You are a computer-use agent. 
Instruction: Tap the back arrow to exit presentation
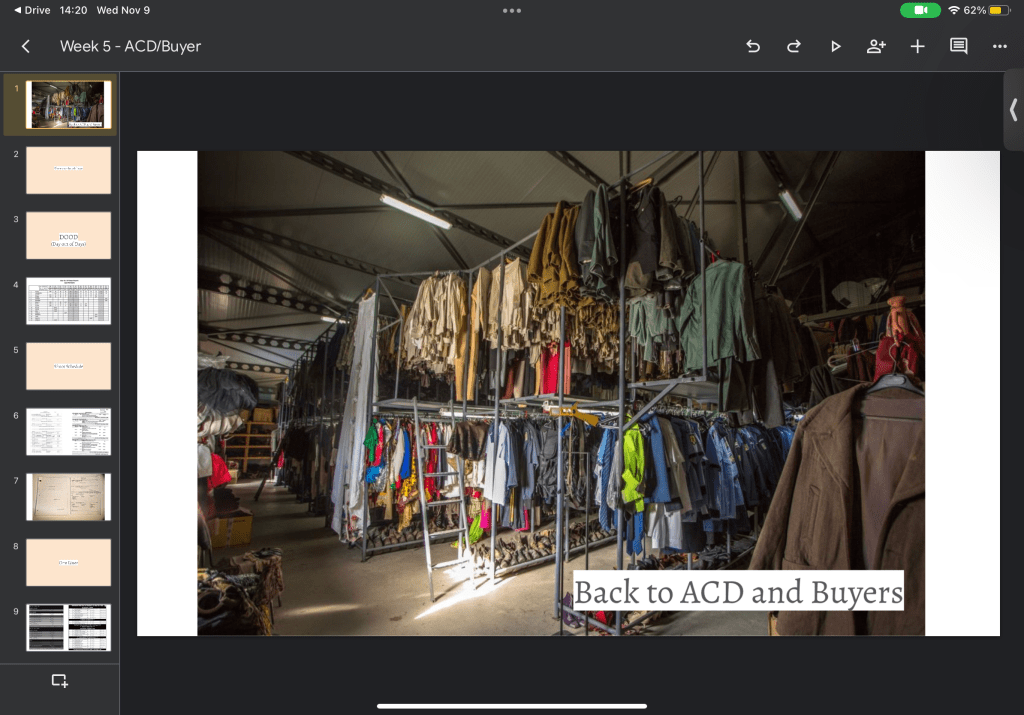point(26,46)
